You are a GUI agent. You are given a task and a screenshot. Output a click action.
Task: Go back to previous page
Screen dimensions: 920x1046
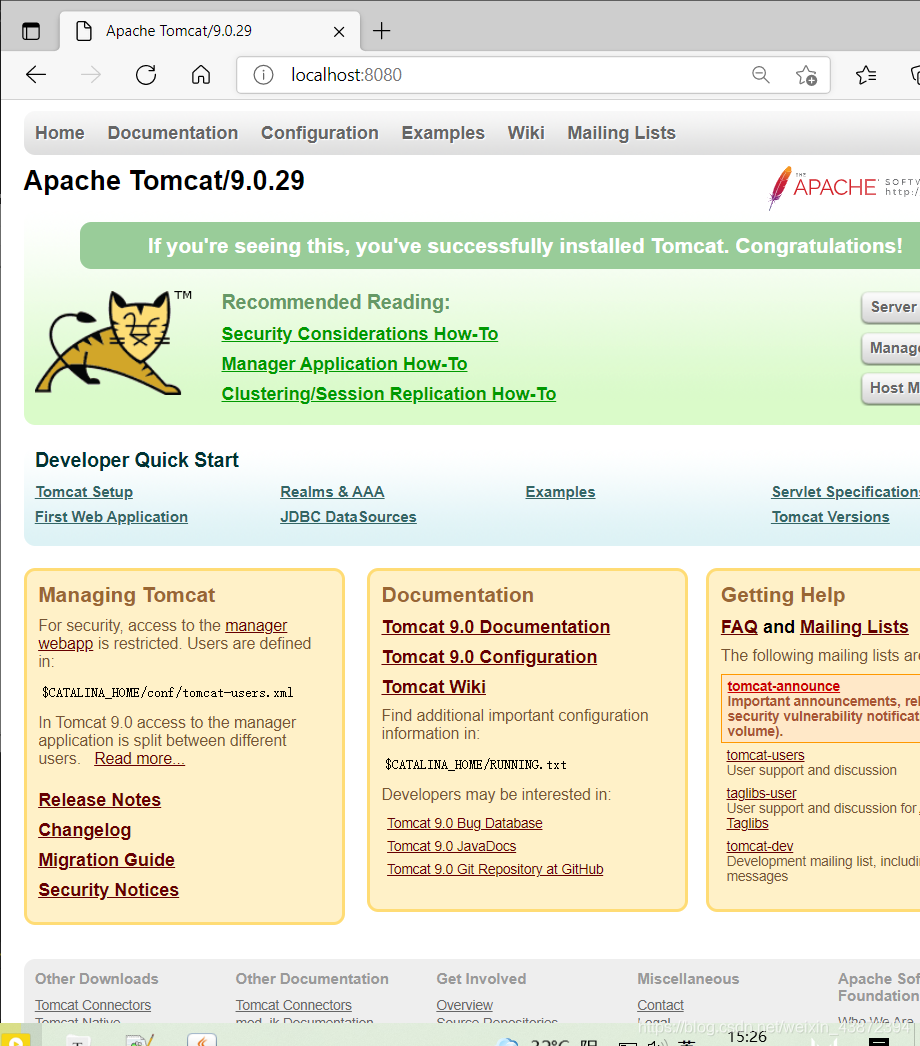click(x=36, y=75)
